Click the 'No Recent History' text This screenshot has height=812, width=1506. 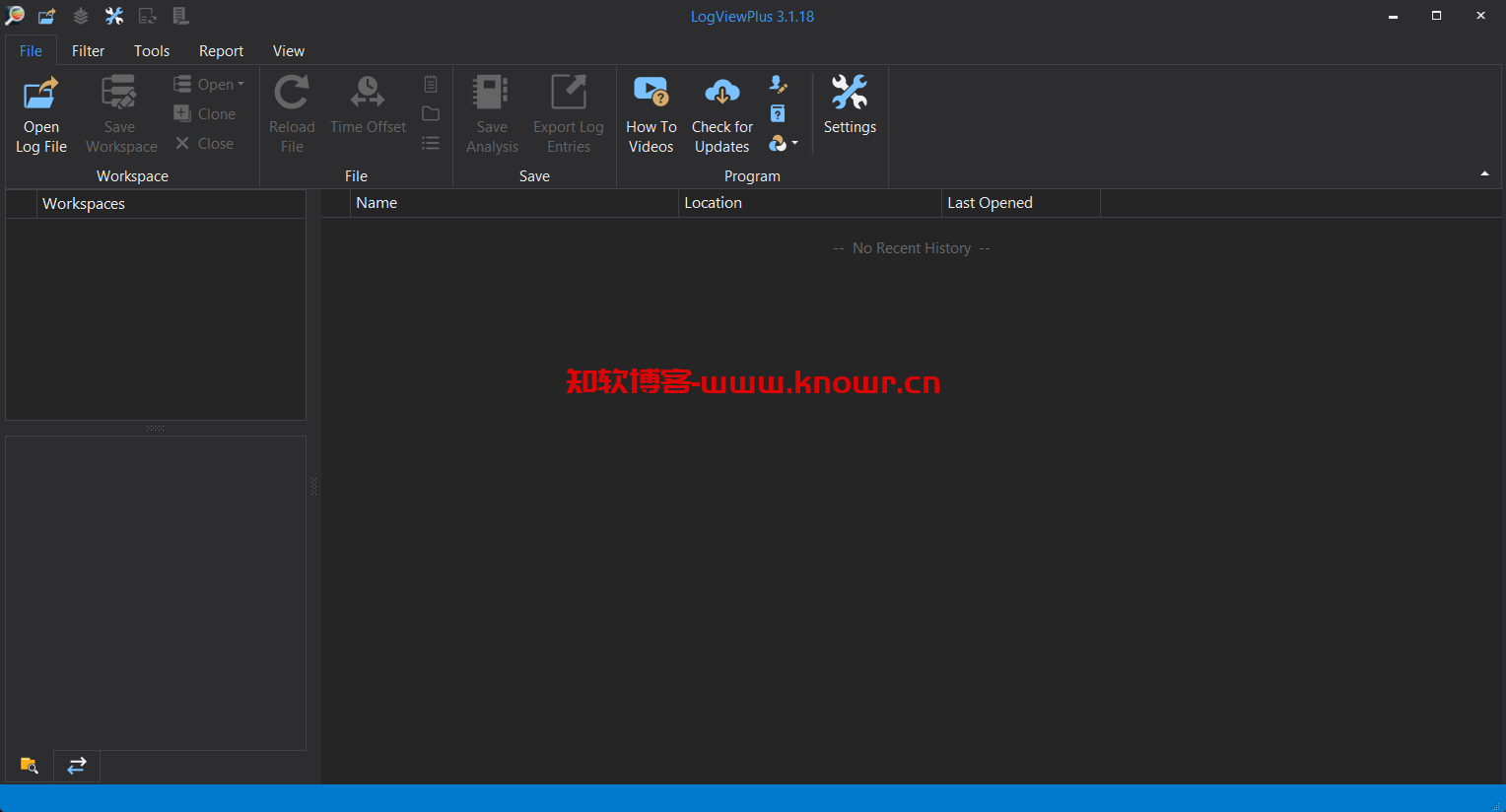point(912,248)
